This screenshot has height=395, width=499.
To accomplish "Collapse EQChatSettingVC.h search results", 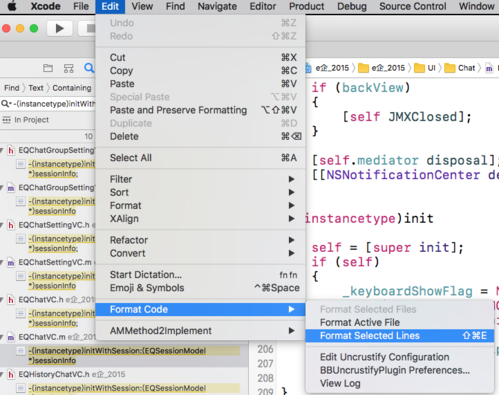I will 2,225.
